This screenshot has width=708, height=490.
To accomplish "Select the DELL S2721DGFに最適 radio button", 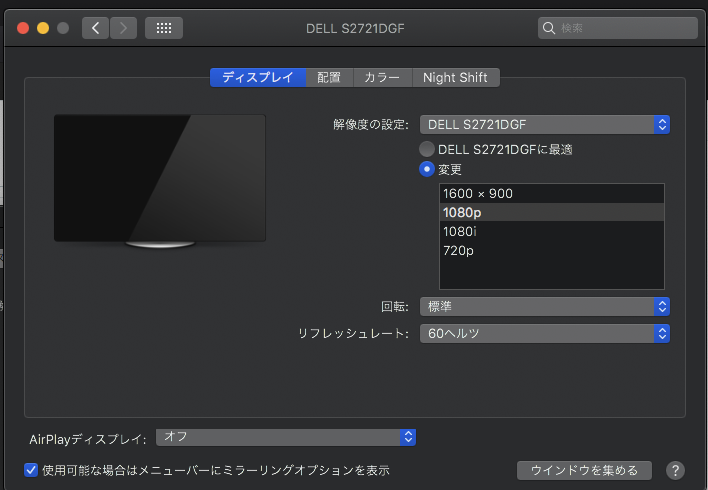I will click(x=427, y=149).
